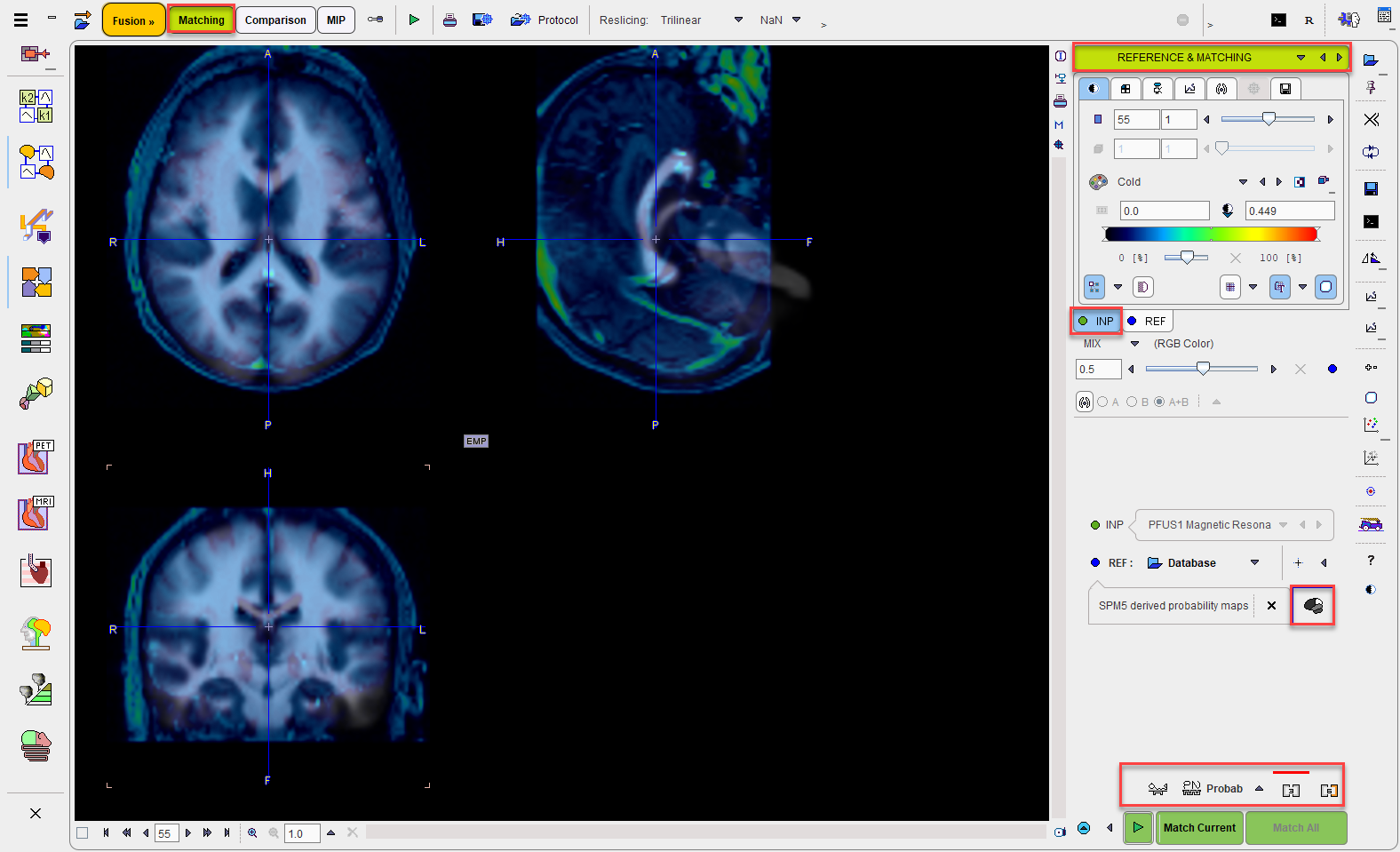This screenshot has width=1400, height=852.
Task: Click the first bracket match-setting icon
Action: point(1291,790)
